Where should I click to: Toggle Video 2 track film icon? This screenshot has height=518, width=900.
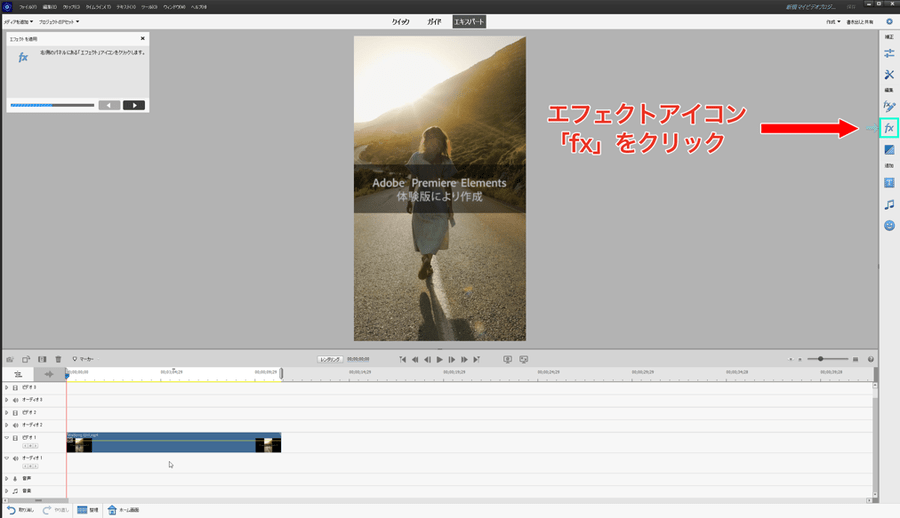point(15,412)
